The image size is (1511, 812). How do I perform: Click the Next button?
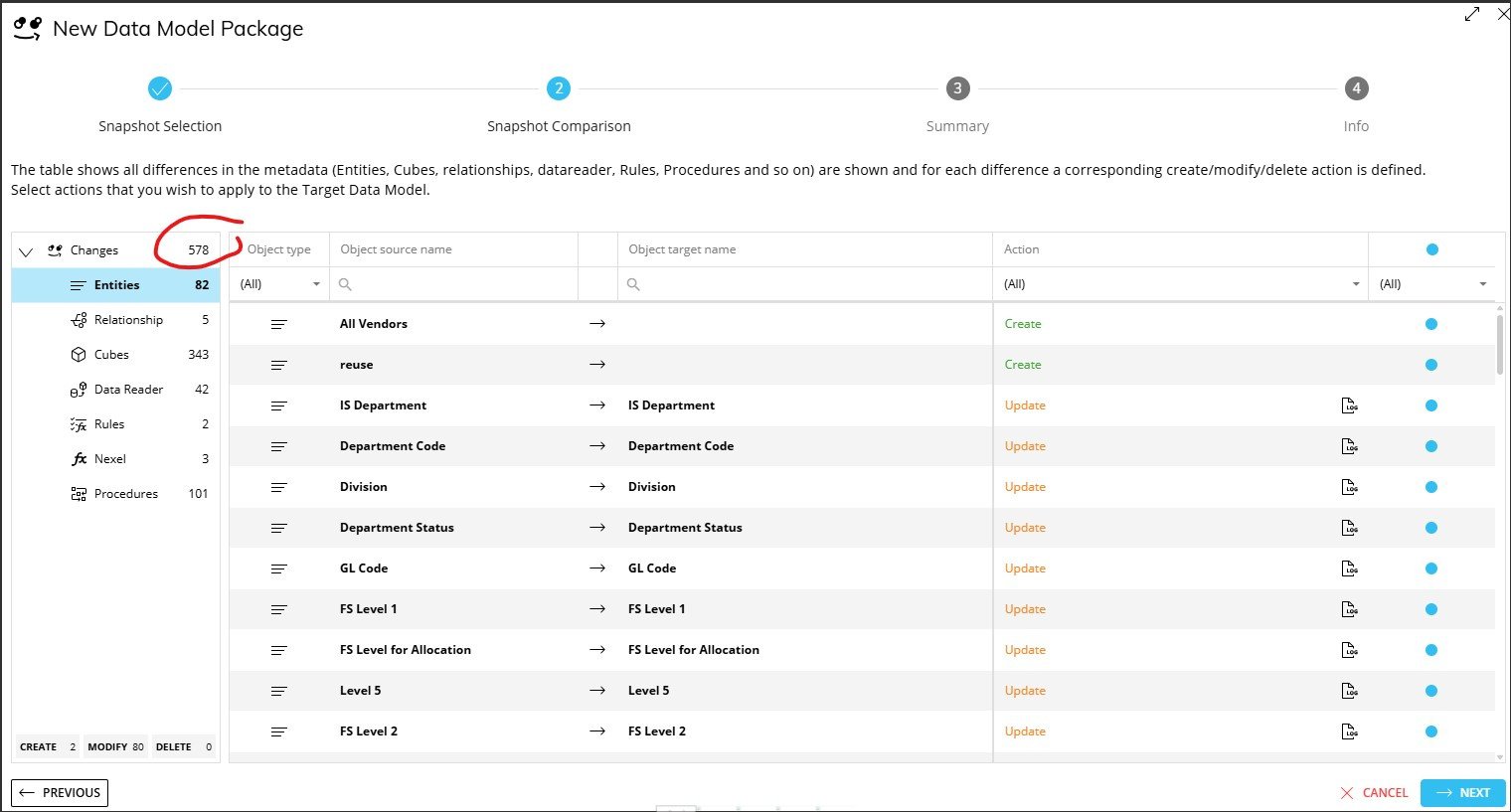[x=1462, y=792]
